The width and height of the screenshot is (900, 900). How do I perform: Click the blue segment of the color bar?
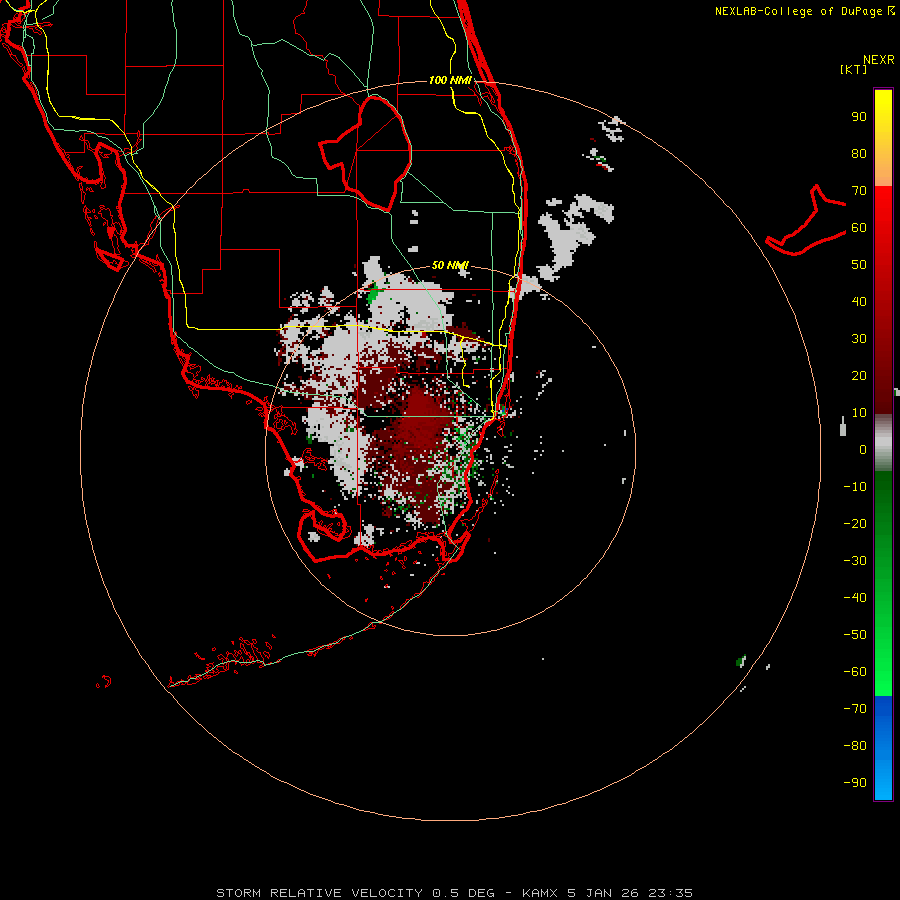click(x=883, y=748)
